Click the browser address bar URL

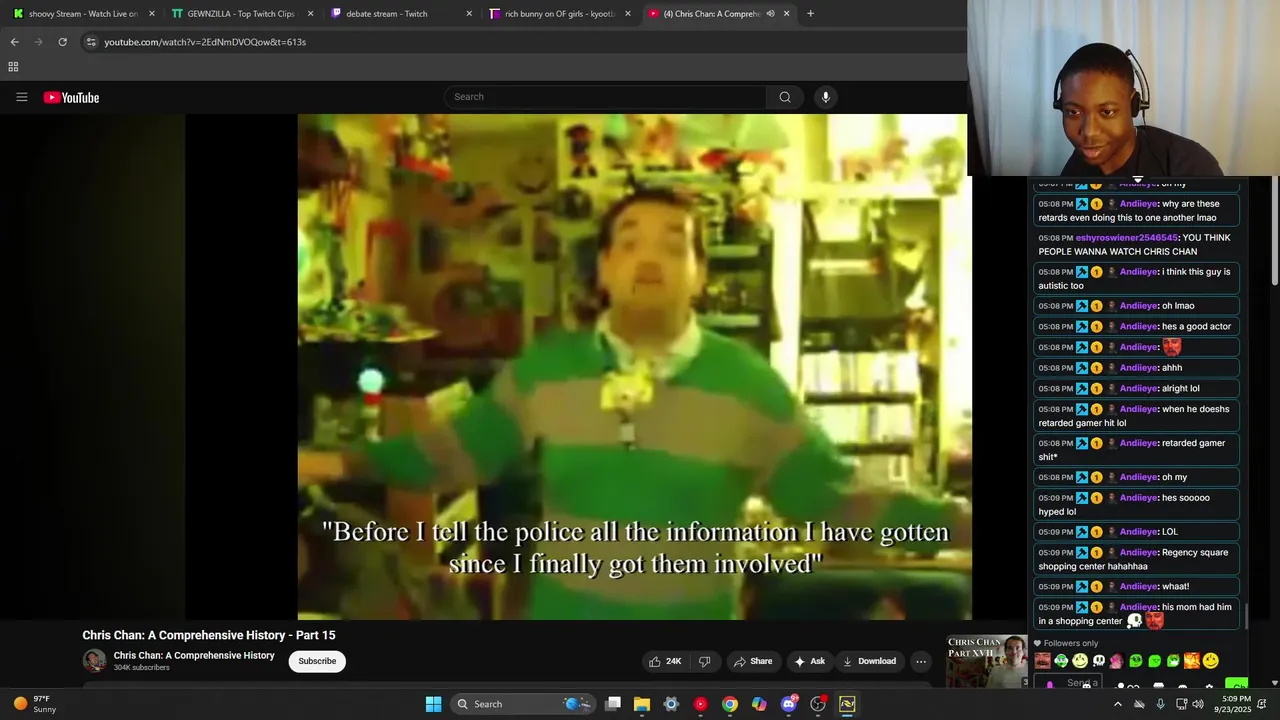pos(205,42)
